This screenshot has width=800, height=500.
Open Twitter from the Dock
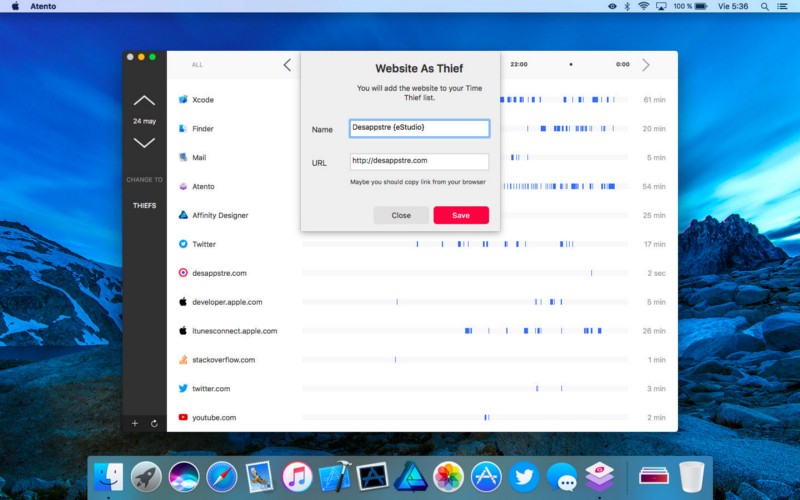523,477
